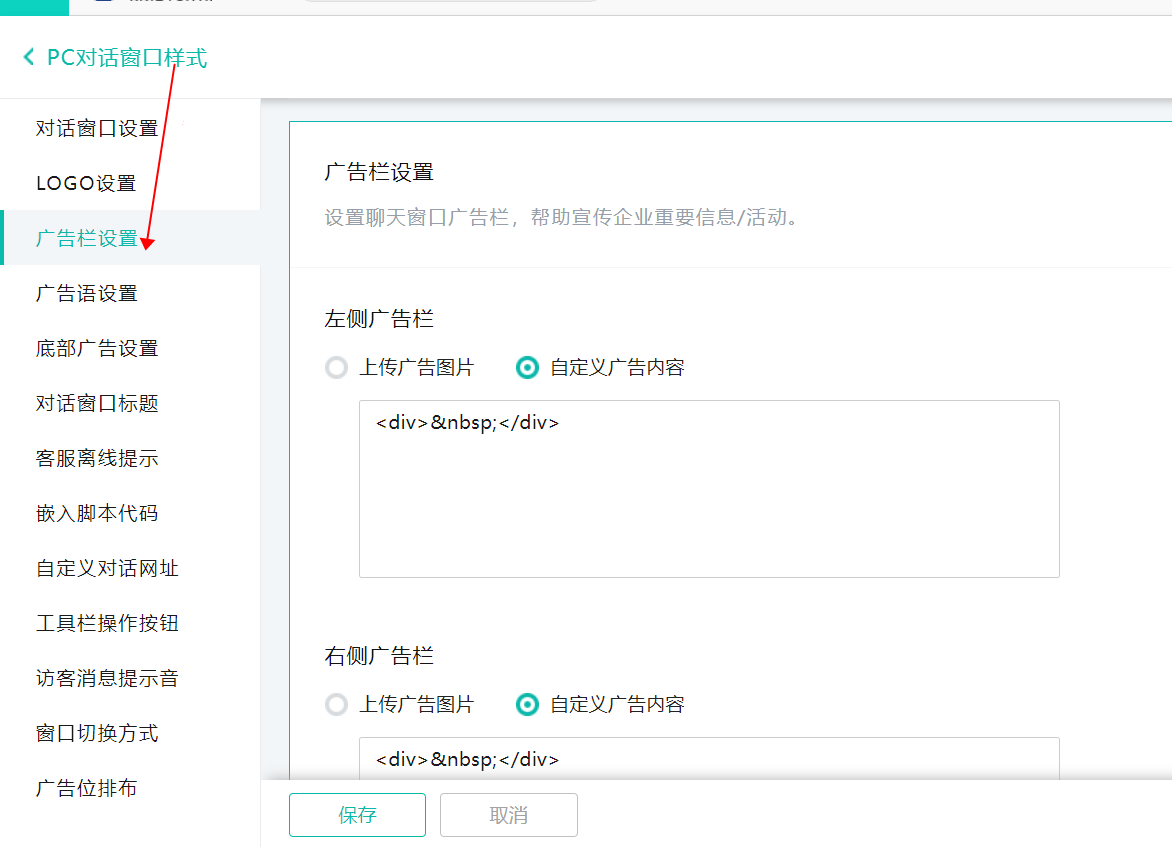
Task: Select 对话窗口标题 menu item
Action: [x=97, y=404]
